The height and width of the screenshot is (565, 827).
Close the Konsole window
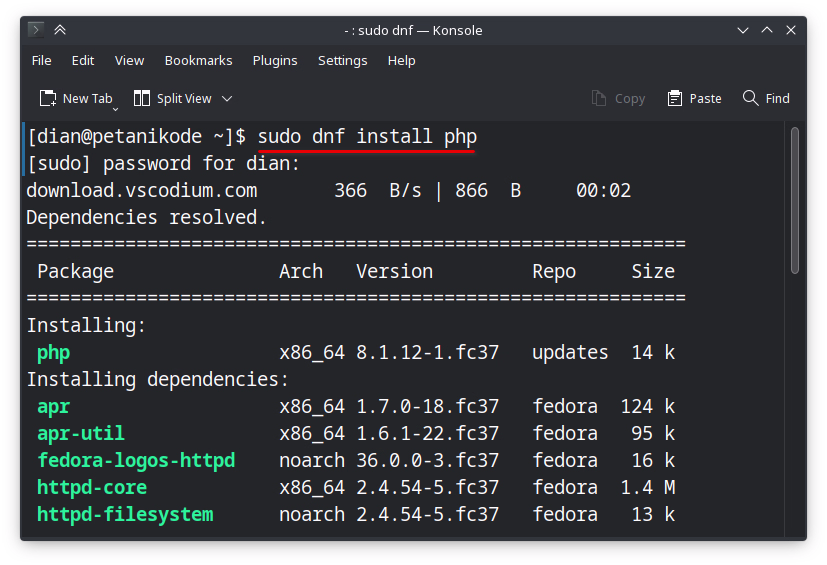[x=791, y=30]
